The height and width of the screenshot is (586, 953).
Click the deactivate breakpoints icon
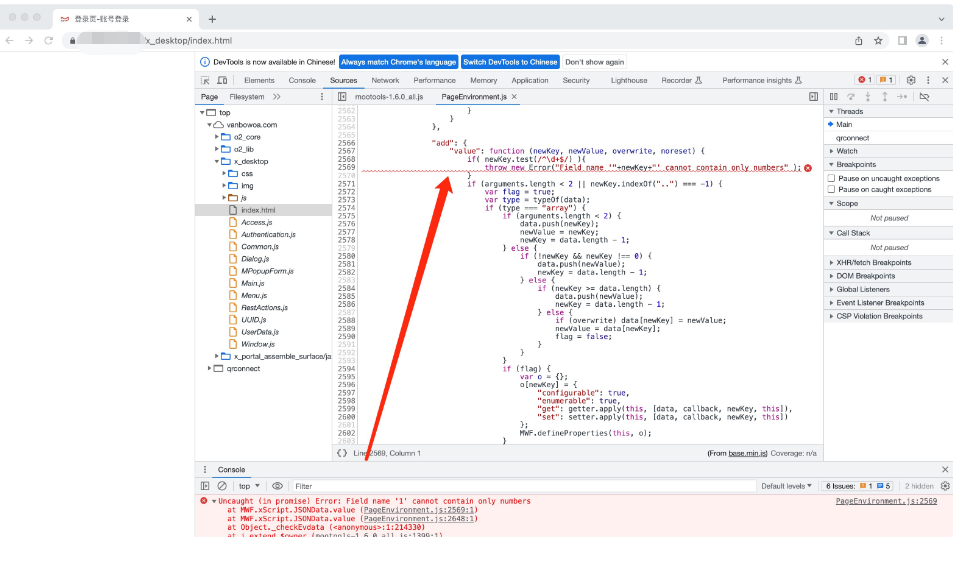tap(924, 97)
